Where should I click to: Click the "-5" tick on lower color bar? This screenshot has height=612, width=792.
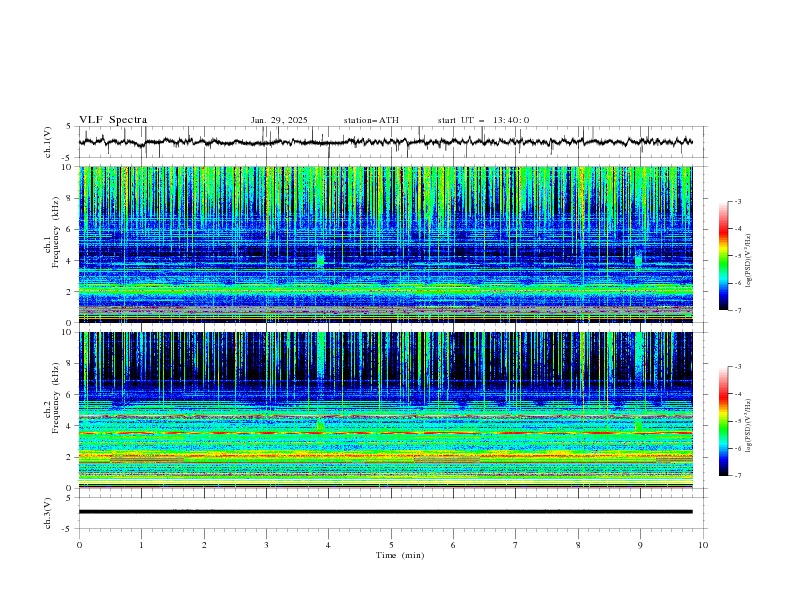point(738,421)
